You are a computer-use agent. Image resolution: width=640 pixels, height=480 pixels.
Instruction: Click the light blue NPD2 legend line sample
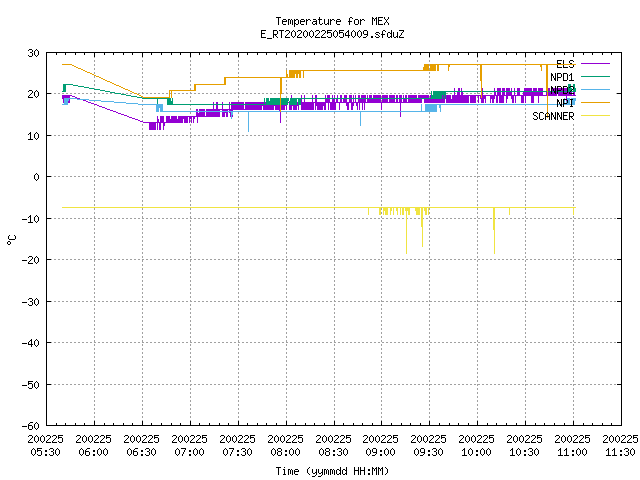[595, 89]
